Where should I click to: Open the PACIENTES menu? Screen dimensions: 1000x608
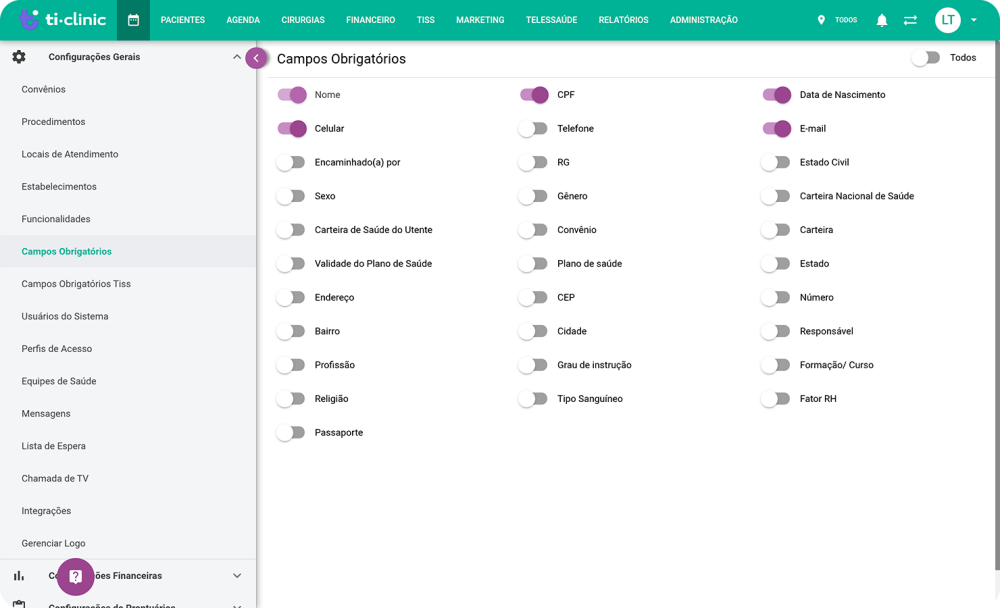click(x=182, y=20)
